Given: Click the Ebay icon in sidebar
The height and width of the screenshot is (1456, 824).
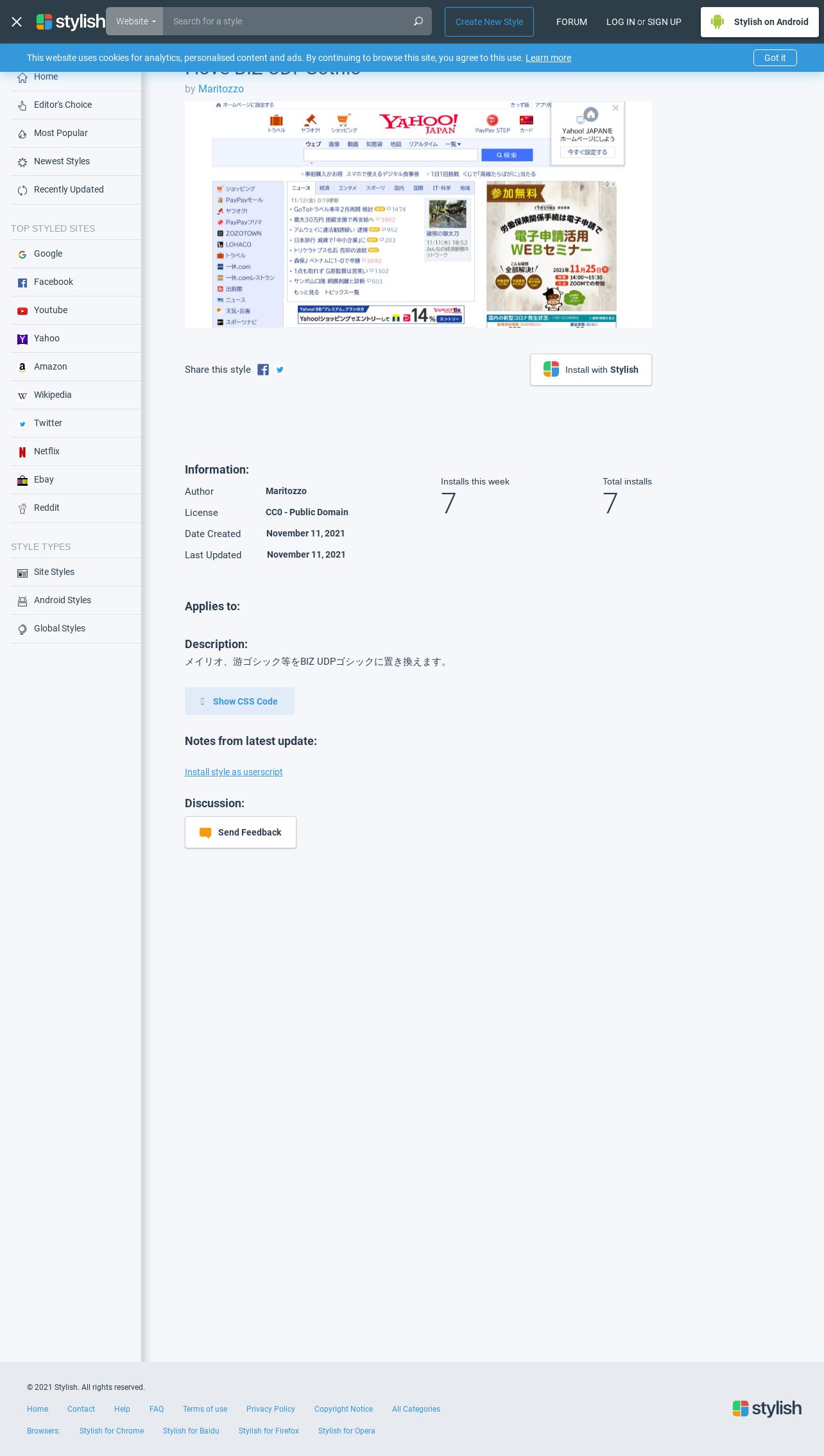Looking at the screenshot, I should tap(22, 480).
